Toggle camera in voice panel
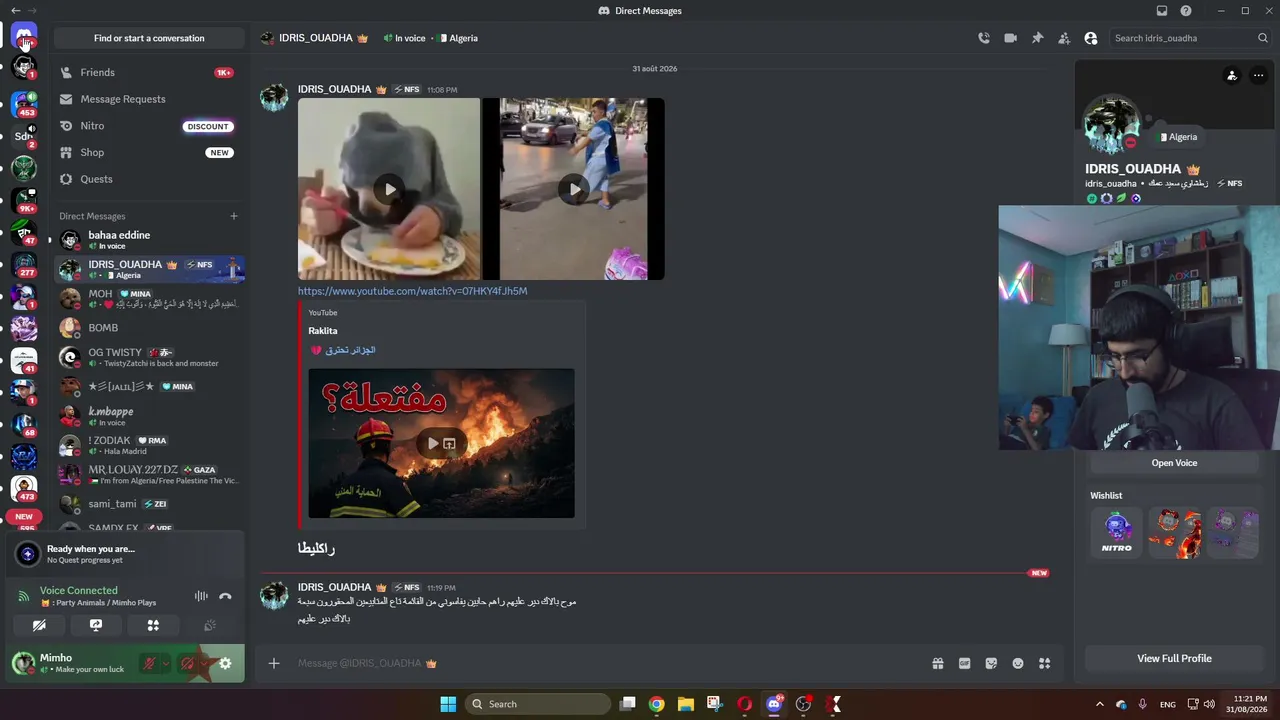The width and height of the screenshot is (1280, 720). [x=39, y=625]
